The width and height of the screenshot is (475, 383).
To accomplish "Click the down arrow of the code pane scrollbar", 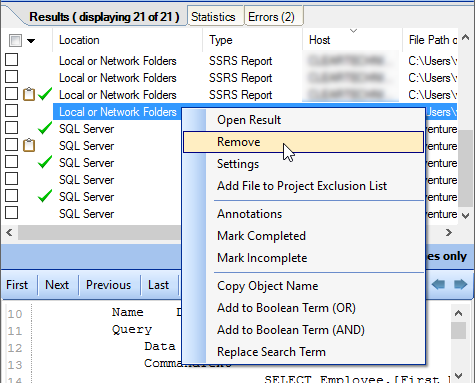I will 459,376.
